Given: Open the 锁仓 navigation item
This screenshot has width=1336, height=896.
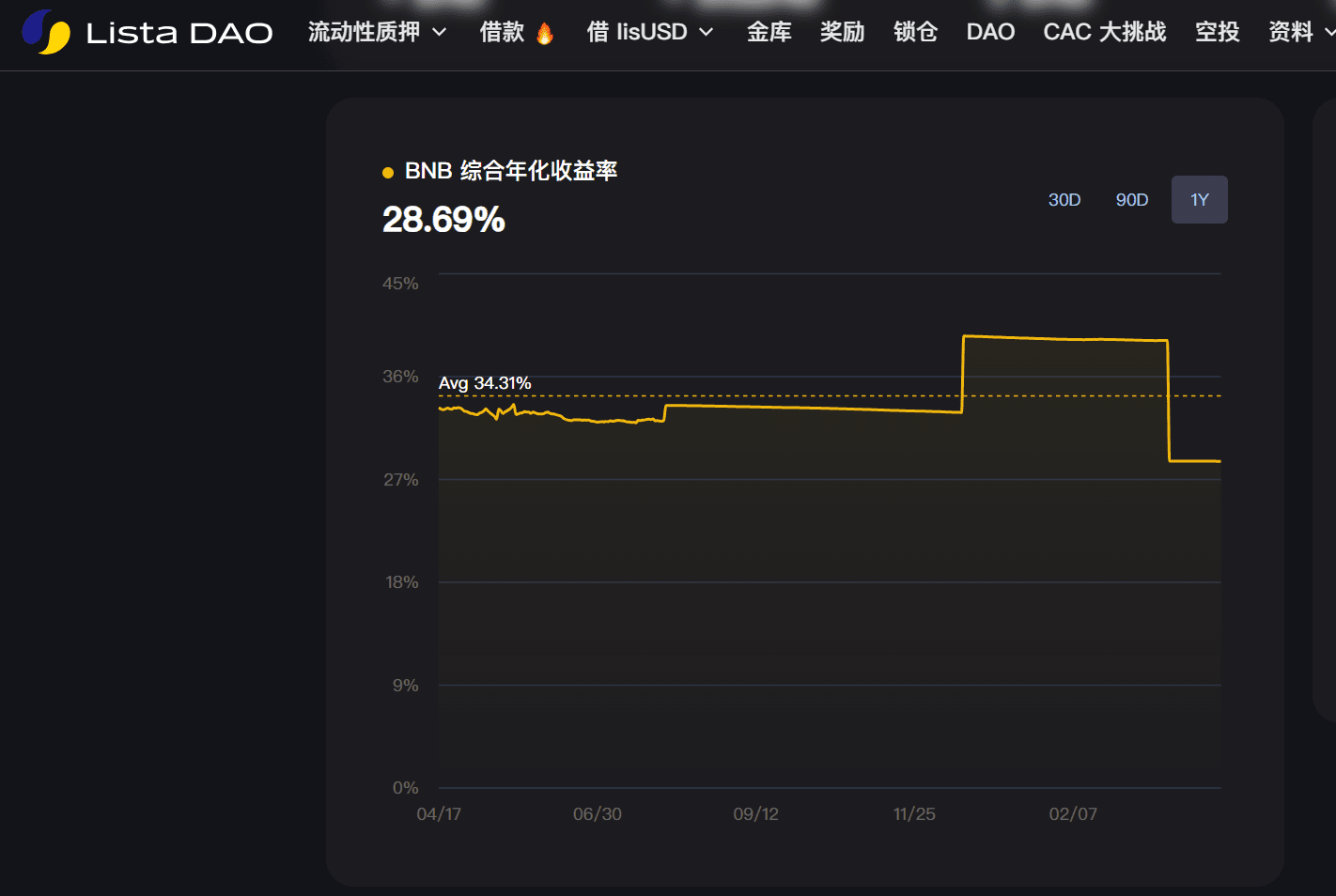Looking at the screenshot, I should pyautogui.click(x=915, y=32).
